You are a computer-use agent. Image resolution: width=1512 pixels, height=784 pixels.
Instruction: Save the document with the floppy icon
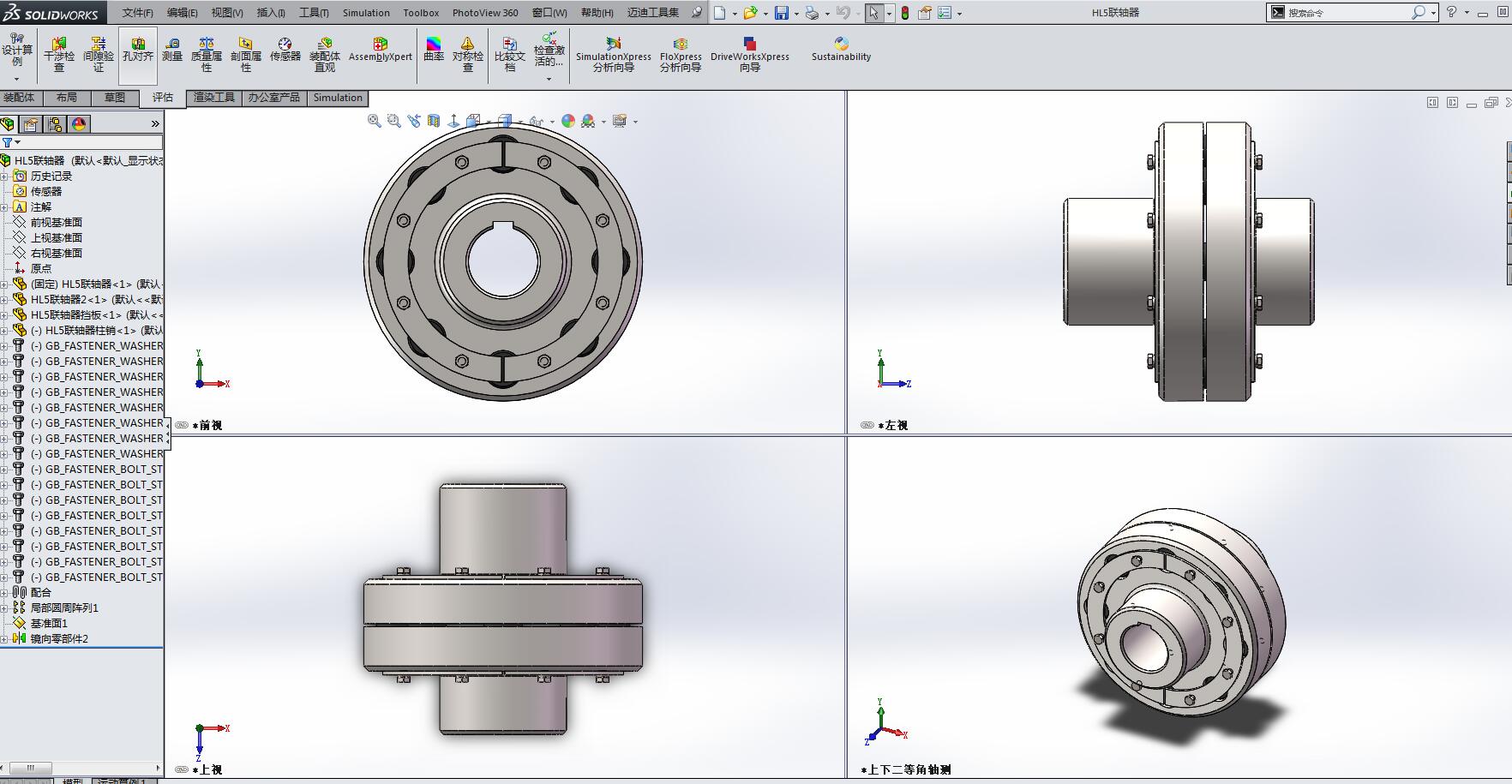pos(782,13)
